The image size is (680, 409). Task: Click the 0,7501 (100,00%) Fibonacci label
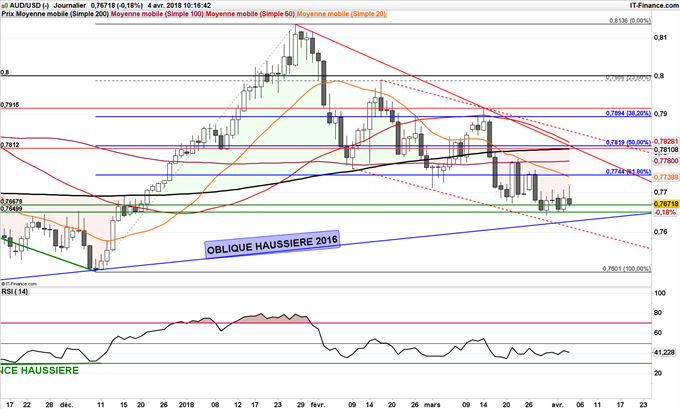(x=627, y=269)
